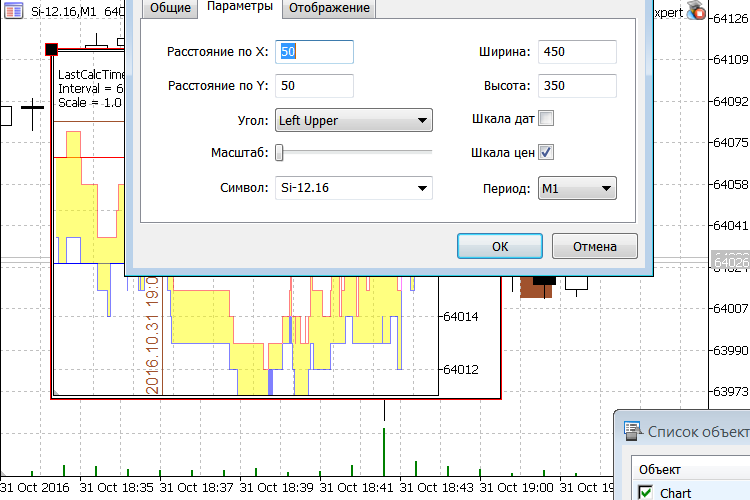This screenshot has width=750, height=500.
Task: Select the Chart row in the object list
Action: click(x=692, y=492)
